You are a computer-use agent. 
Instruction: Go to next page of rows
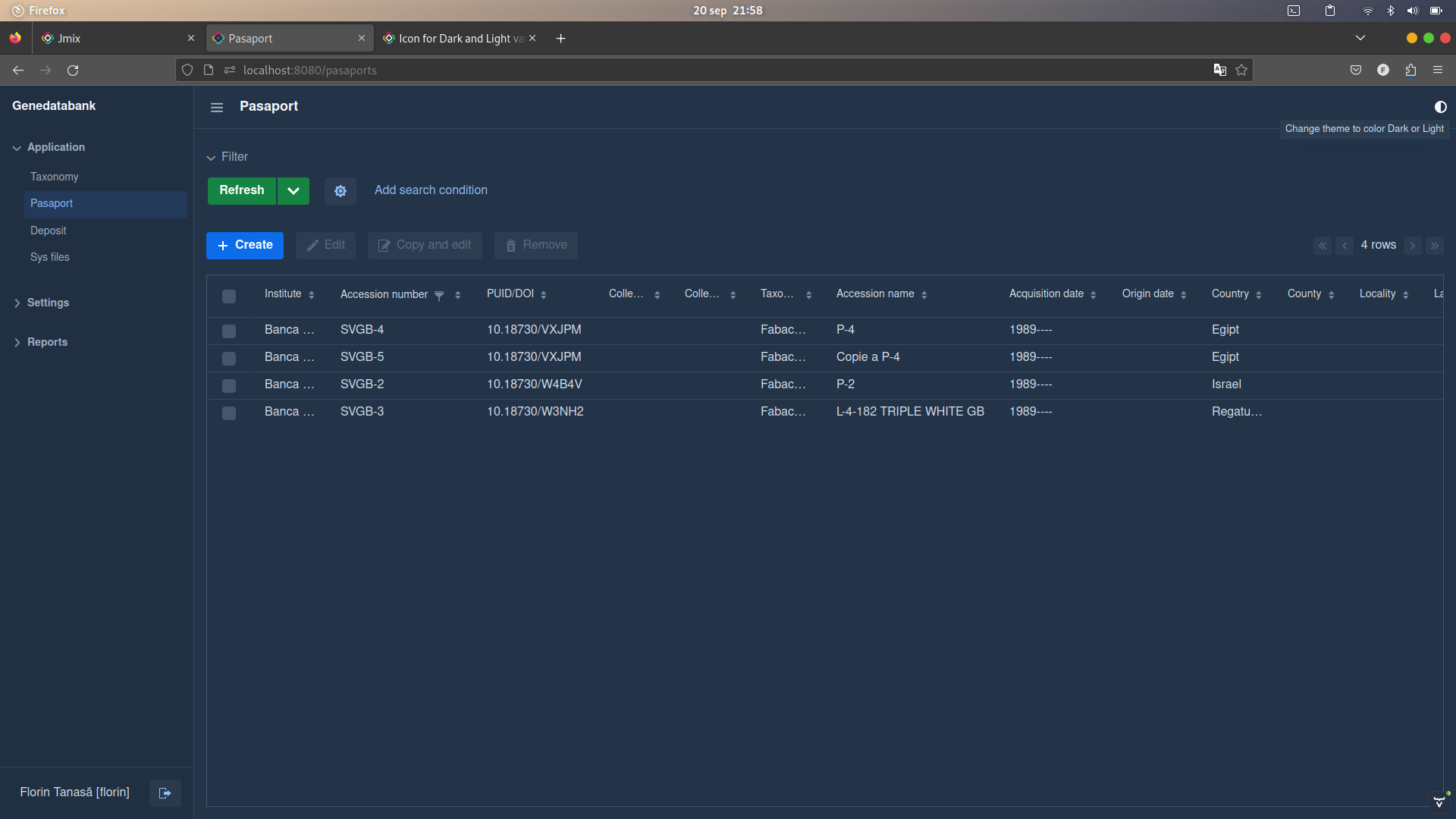(1412, 246)
